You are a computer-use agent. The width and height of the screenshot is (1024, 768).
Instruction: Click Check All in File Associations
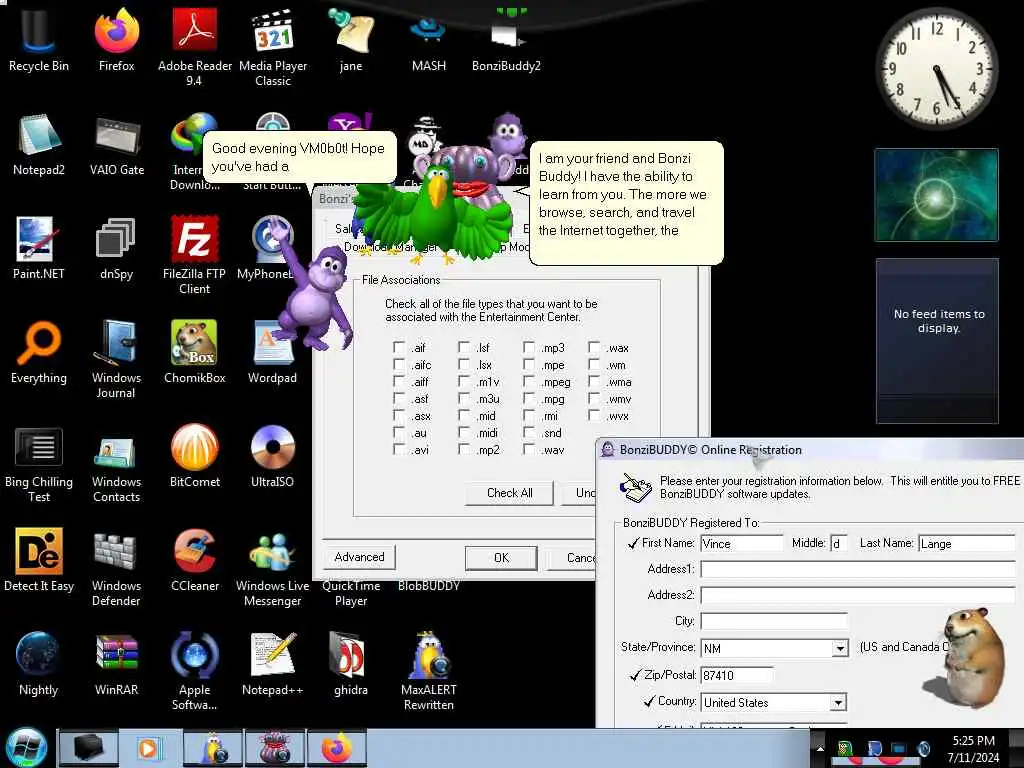[x=509, y=493]
